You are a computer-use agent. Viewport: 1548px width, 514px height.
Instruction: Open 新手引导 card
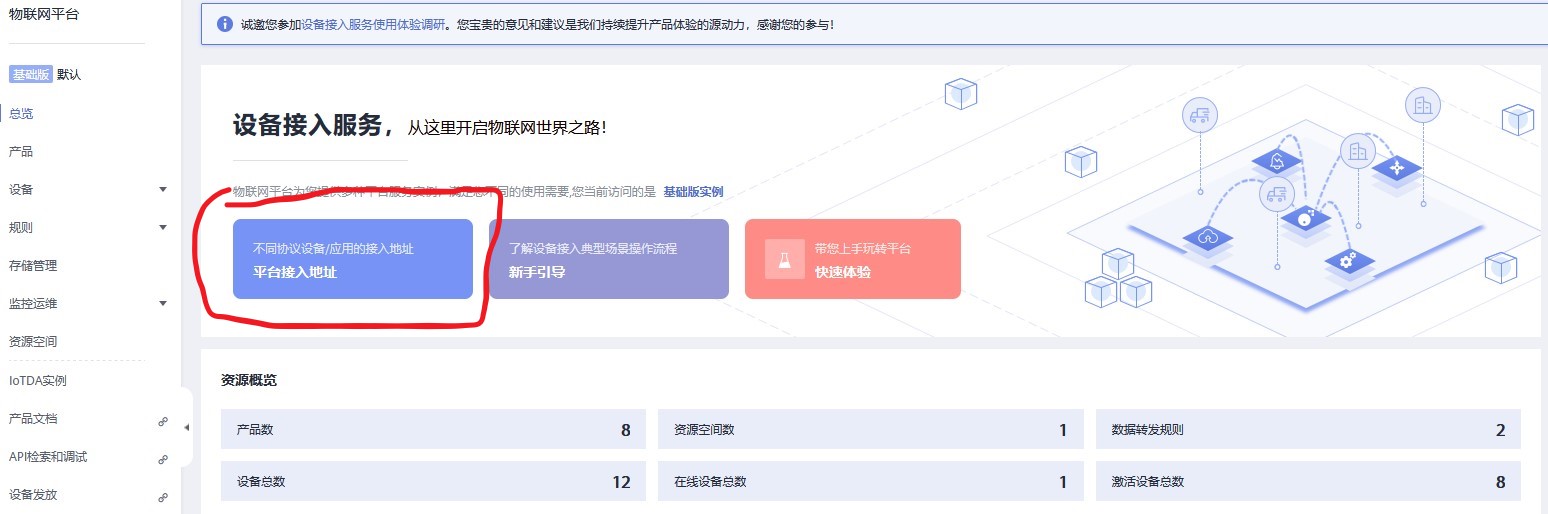tap(609, 259)
